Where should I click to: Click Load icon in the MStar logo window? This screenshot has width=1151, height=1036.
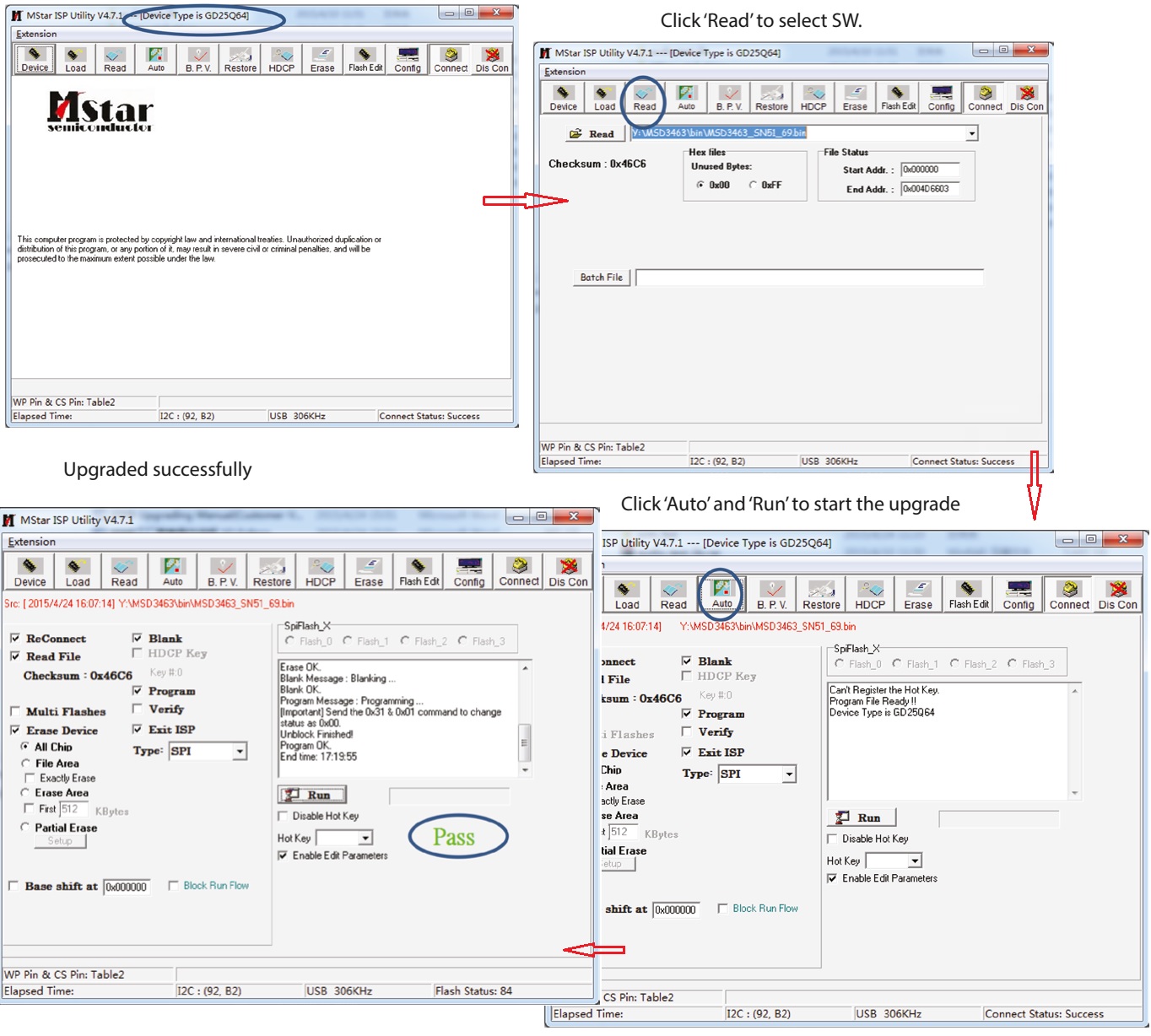pyautogui.click(x=76, y=59)
